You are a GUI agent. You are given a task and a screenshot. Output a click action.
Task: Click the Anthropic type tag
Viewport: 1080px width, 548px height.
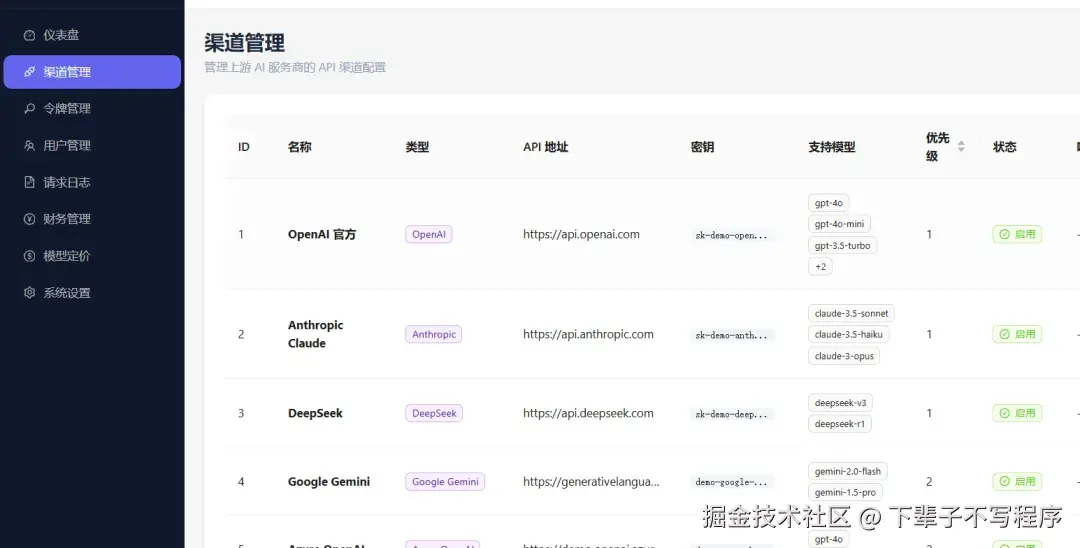coord(434,334)
